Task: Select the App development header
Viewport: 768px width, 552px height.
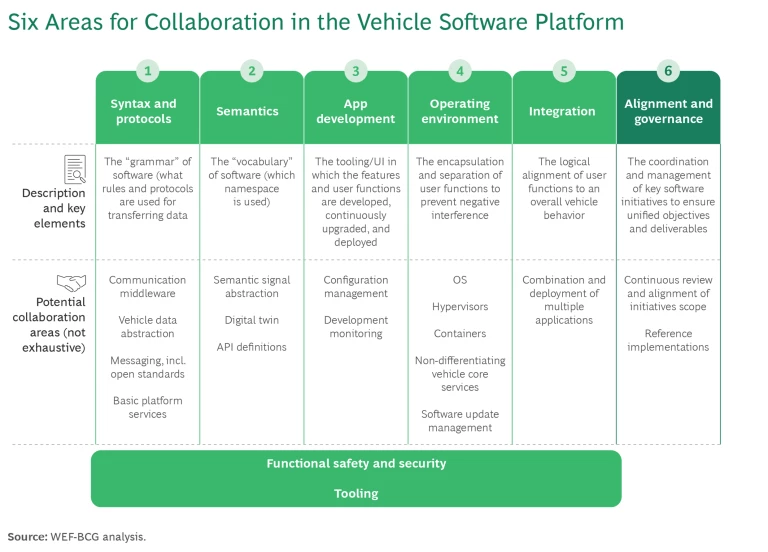Action: [x=356, y=111]
